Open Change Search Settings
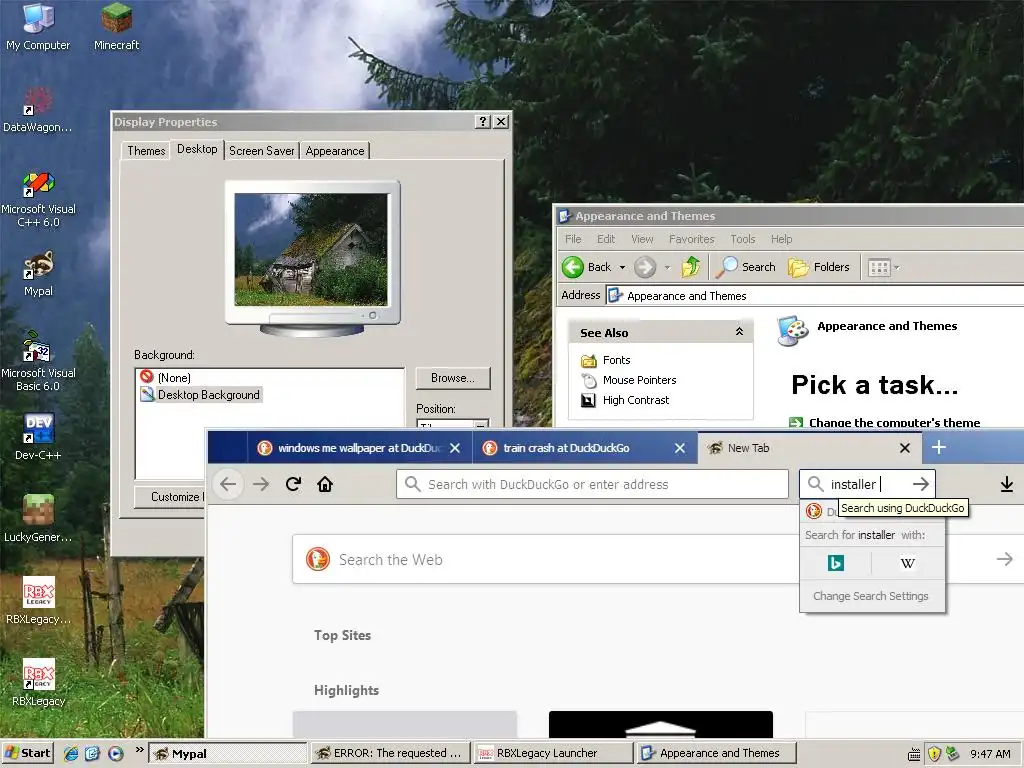This screenshot has width=1024, height=768. pos(871,596)
